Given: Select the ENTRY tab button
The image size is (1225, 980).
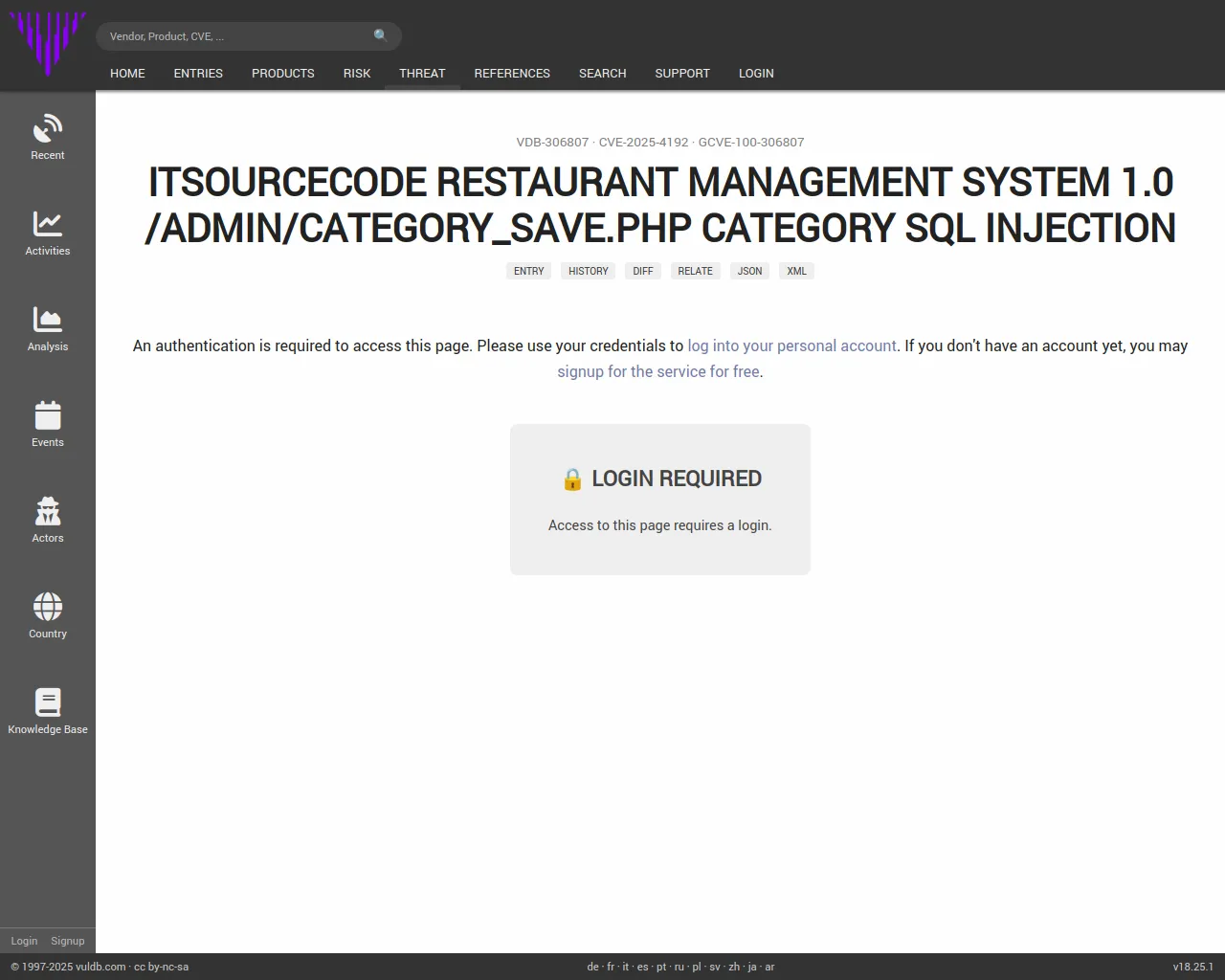Looking at the screenshot, I should point(529,271).
